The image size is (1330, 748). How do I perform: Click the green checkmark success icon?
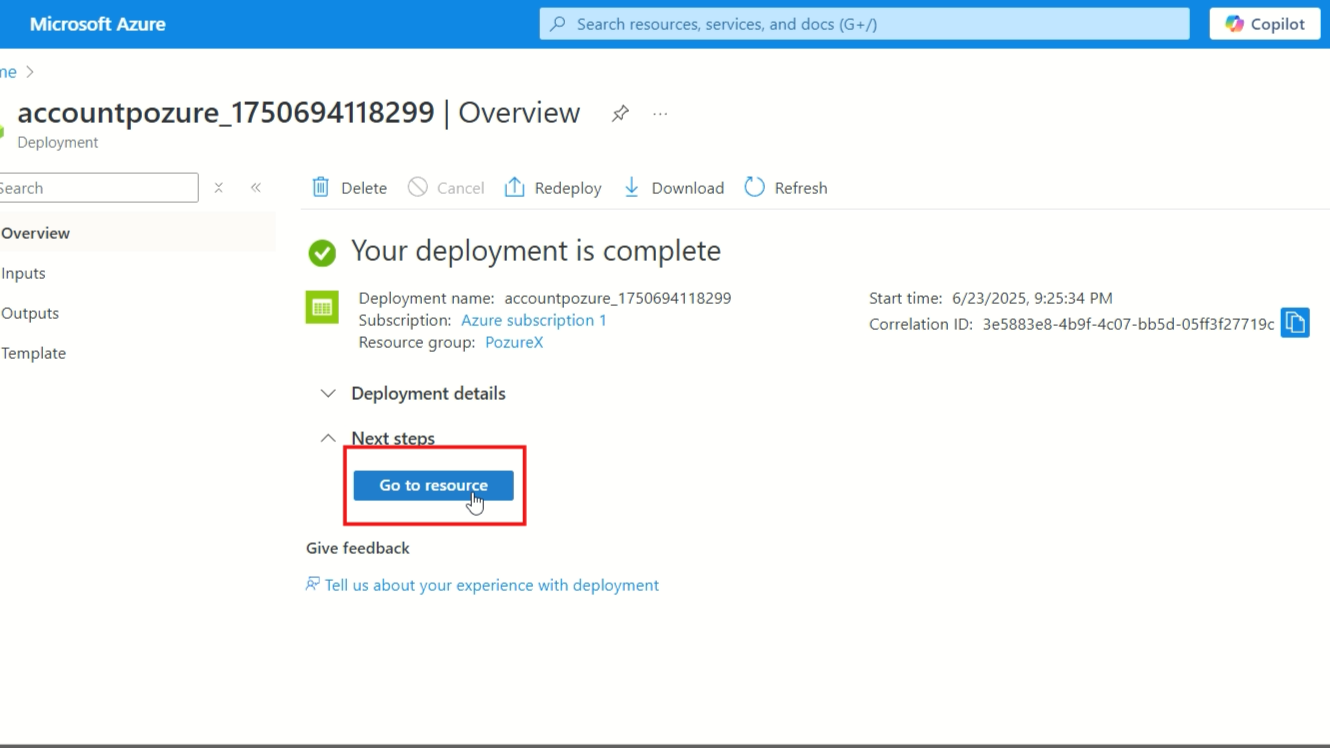[322, 253]
